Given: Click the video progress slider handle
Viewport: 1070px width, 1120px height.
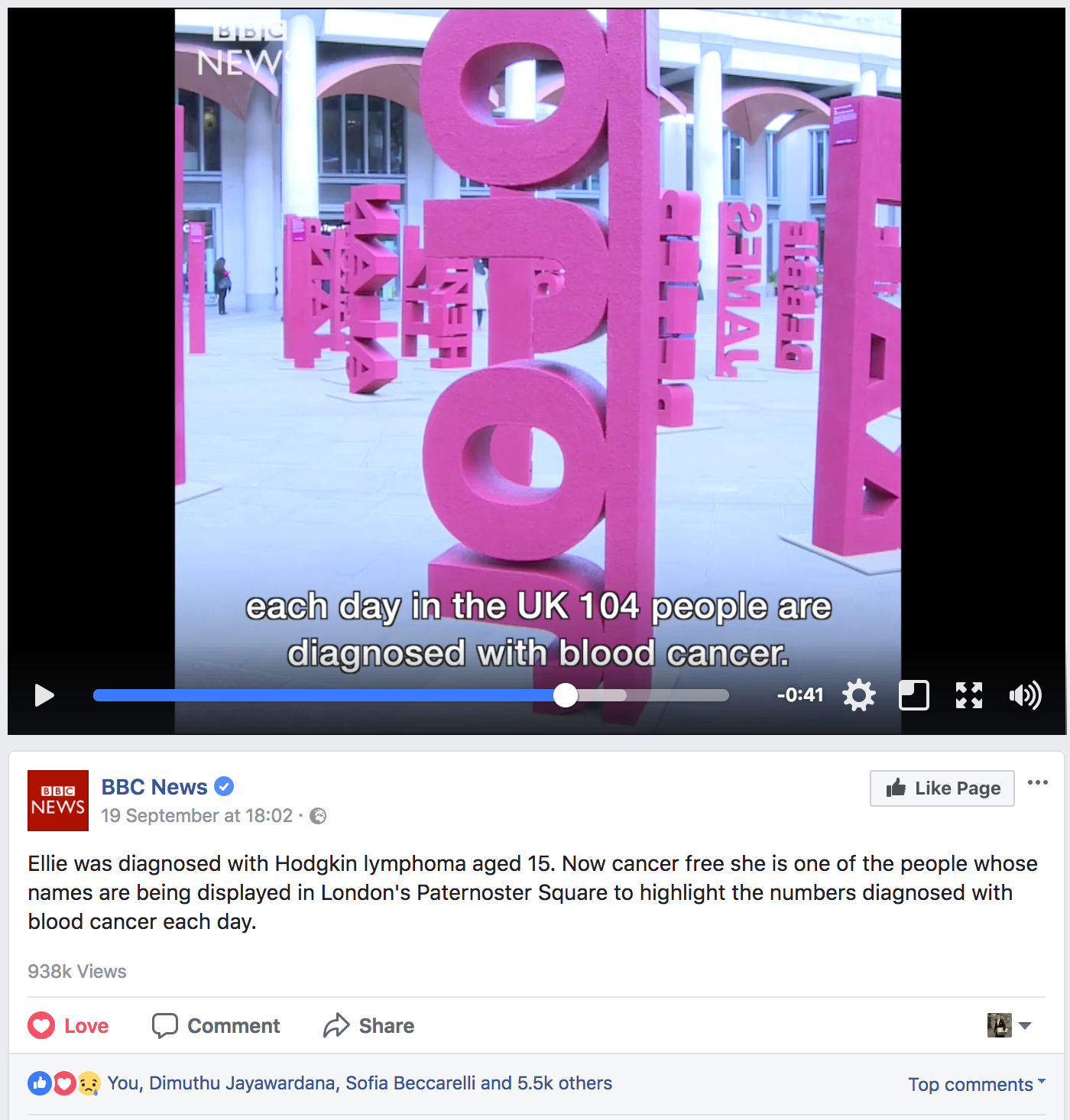Looking at the screenshot, I should 566,695.
